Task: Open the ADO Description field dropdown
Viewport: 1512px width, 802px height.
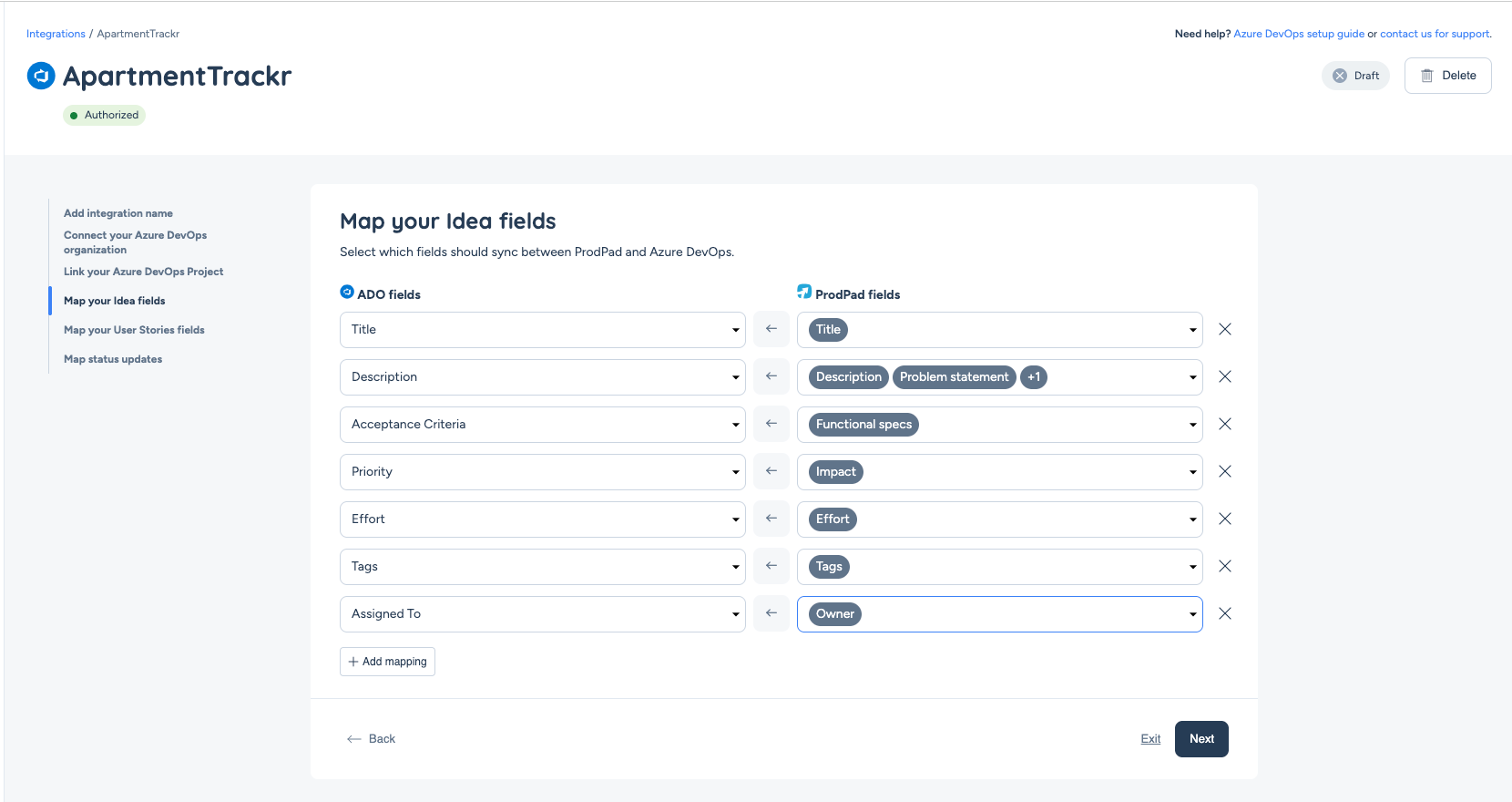Action: tap(543, 377)
